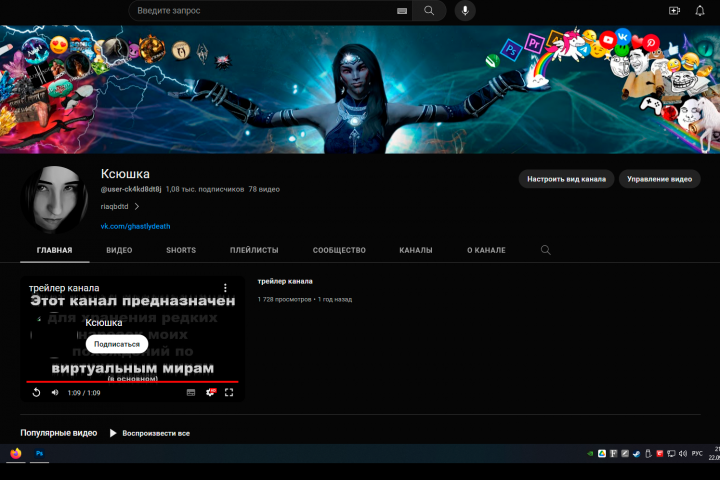The image size is (720, 480).
Task: Click the трейлер канала title inside player
Action: (x=64, y=288)
